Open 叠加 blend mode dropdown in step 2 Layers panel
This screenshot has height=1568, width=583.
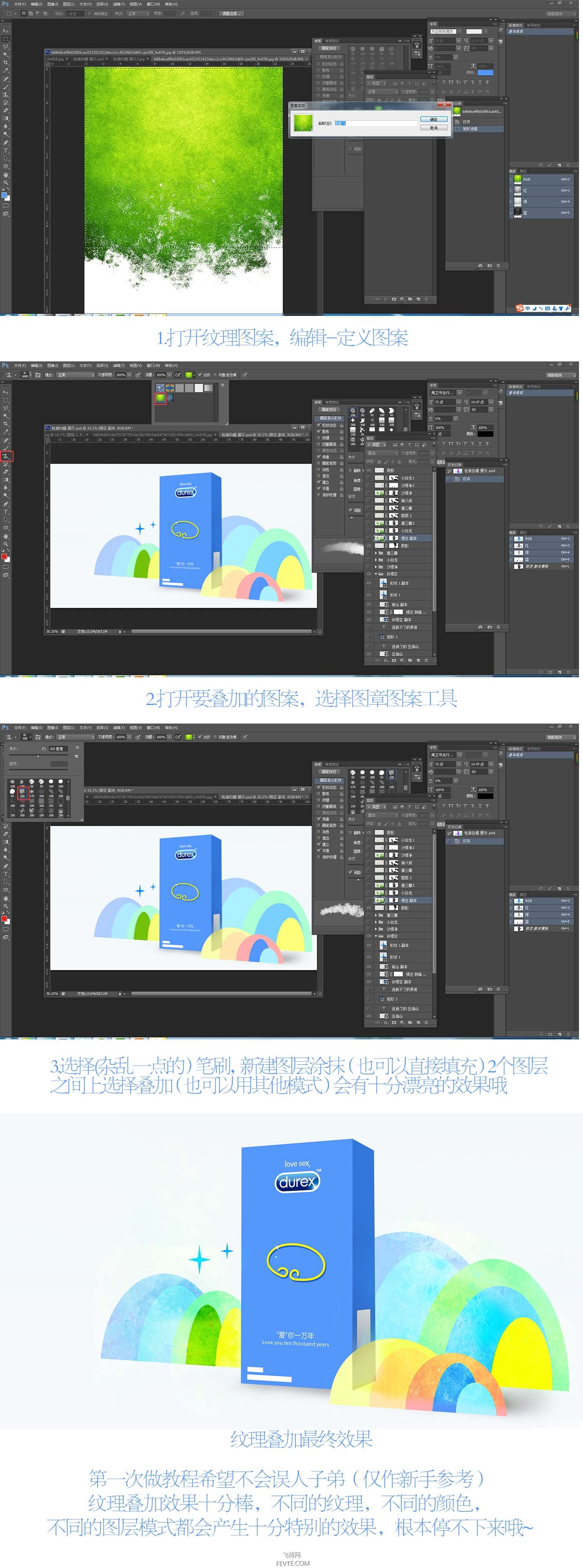coord(383,453)
